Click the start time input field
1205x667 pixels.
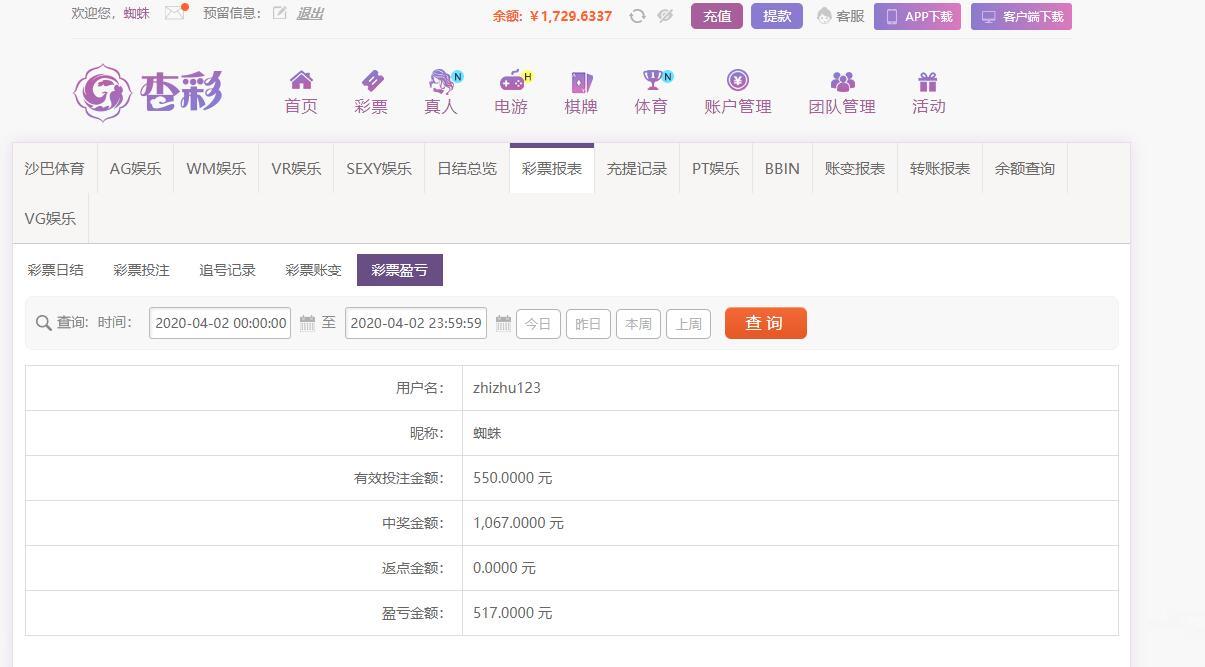[x=220, y=323]
